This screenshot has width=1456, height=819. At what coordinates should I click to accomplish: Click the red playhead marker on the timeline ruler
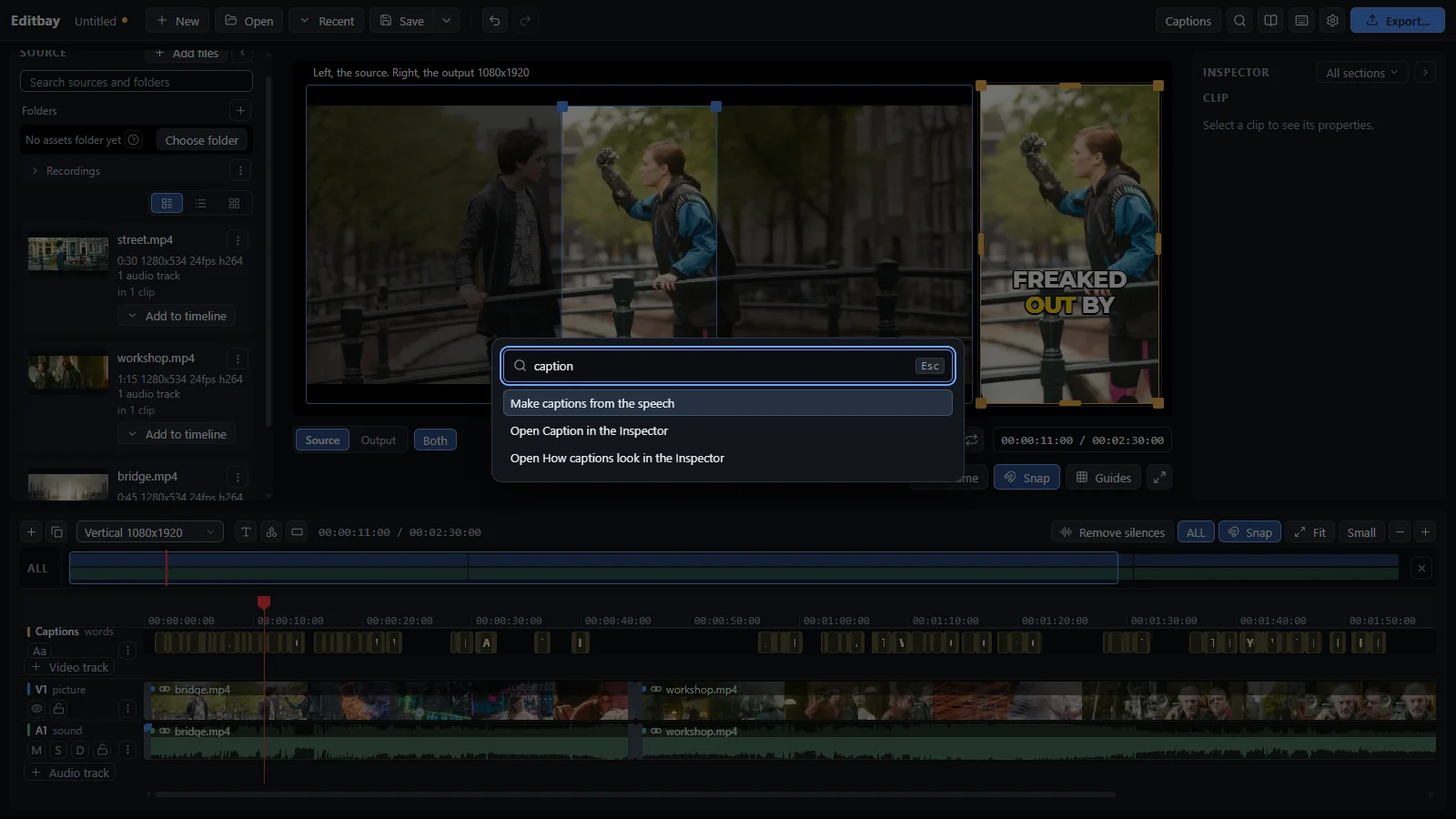[x=264, y=602]
